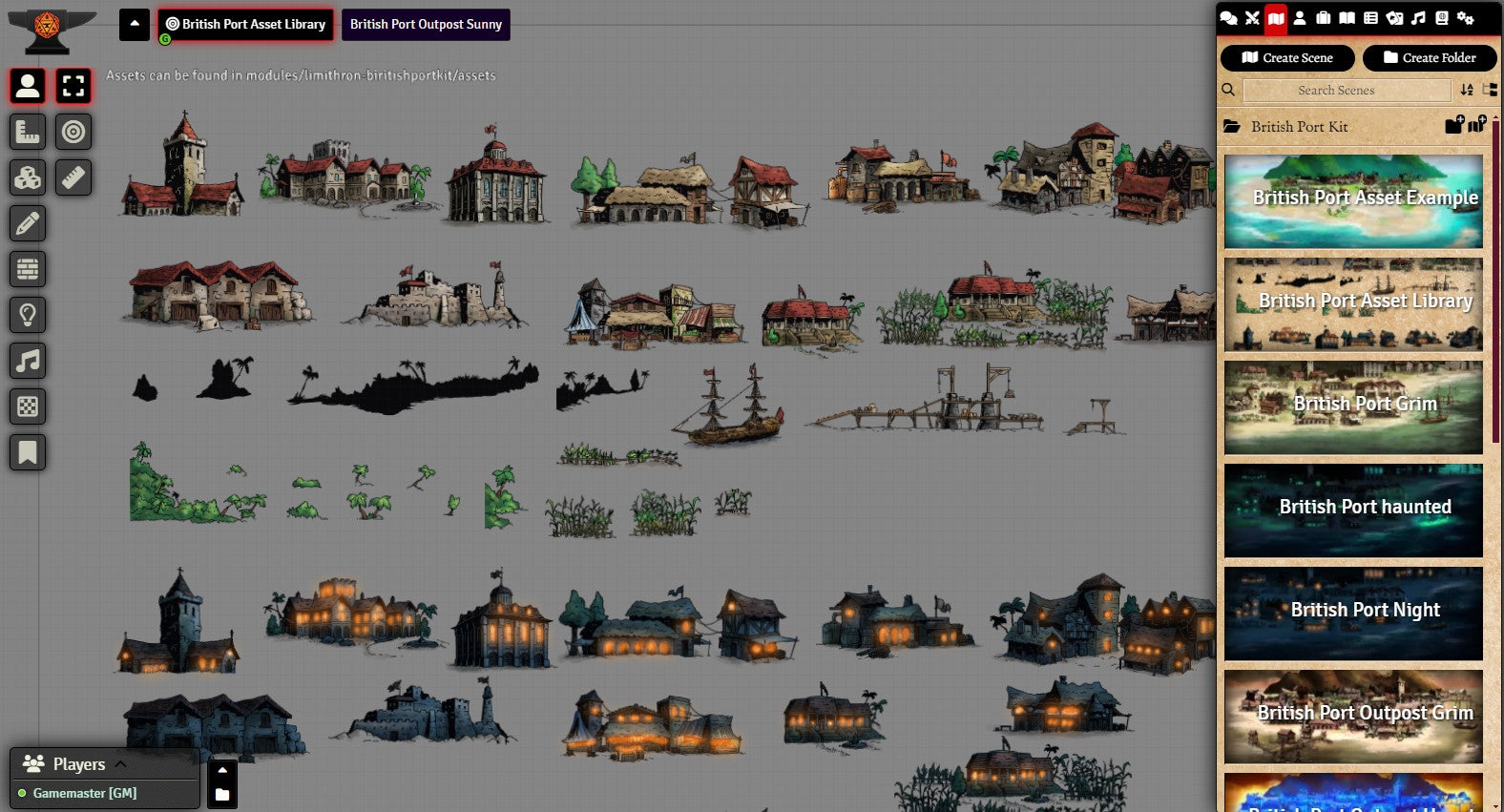1504x812 pixels.
Task: Open the Game Settings gears tab
Action: [x=1465, y=18]
